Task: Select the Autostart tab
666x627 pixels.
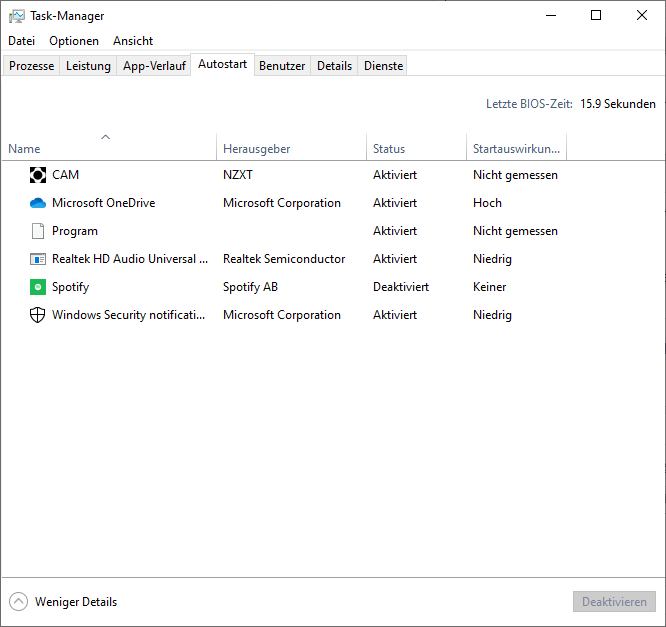Action: coord(223,64)
